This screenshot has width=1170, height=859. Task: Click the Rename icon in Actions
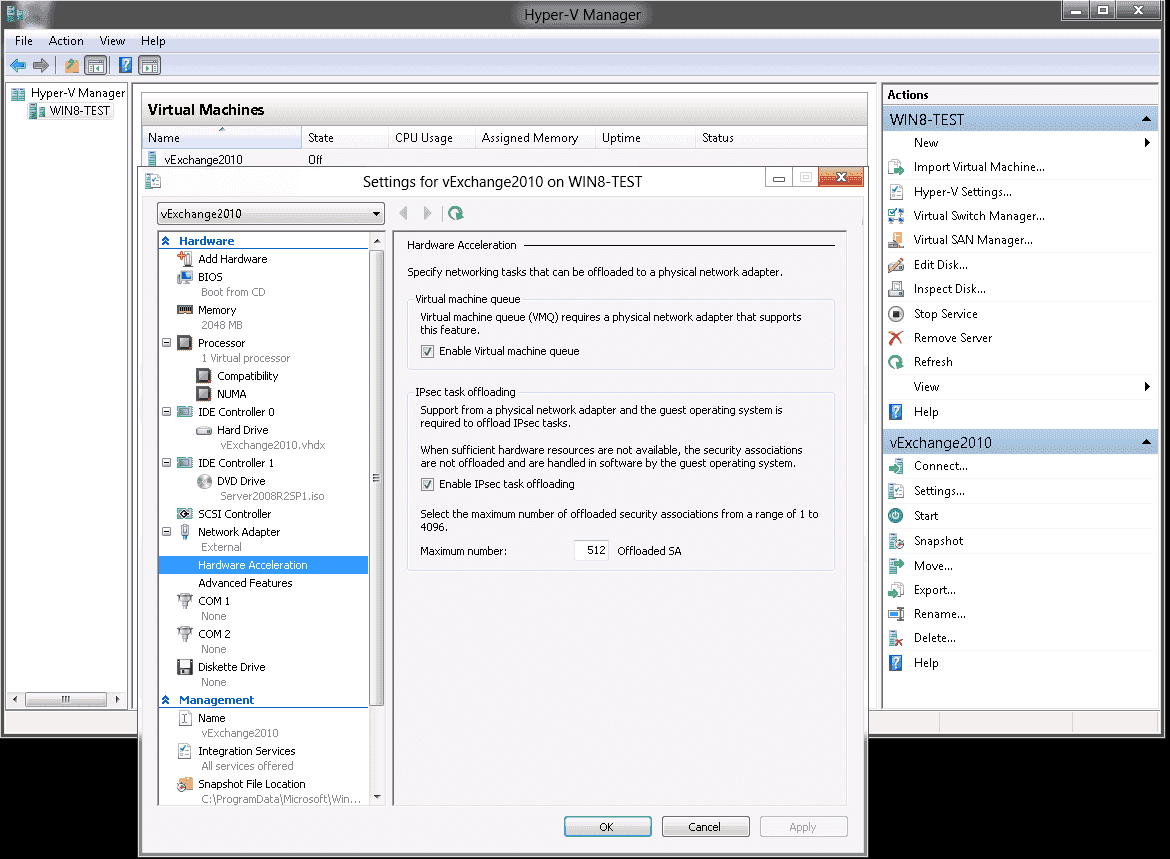pos(896,614)
